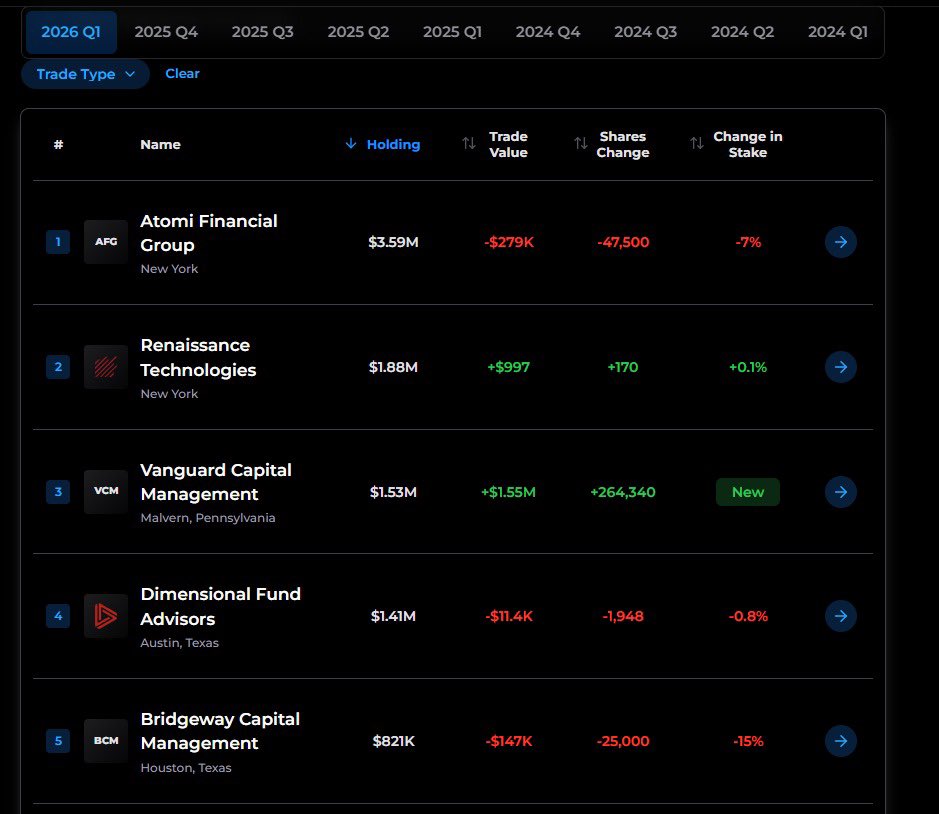Image resolution: width=939 pixels, height=814 pixels.
Task: Switch to the 2024 Q2 tab
Action: point(742,32)
